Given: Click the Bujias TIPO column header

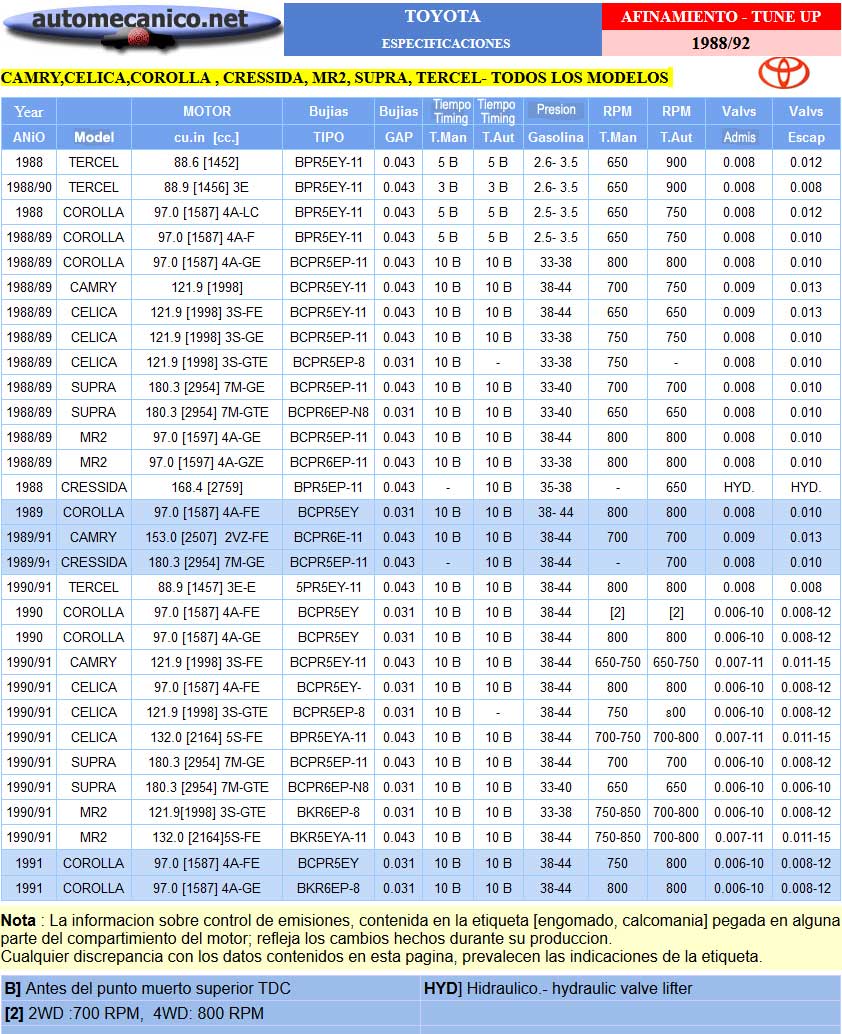Looking at the screenshot, I should 328,124.
